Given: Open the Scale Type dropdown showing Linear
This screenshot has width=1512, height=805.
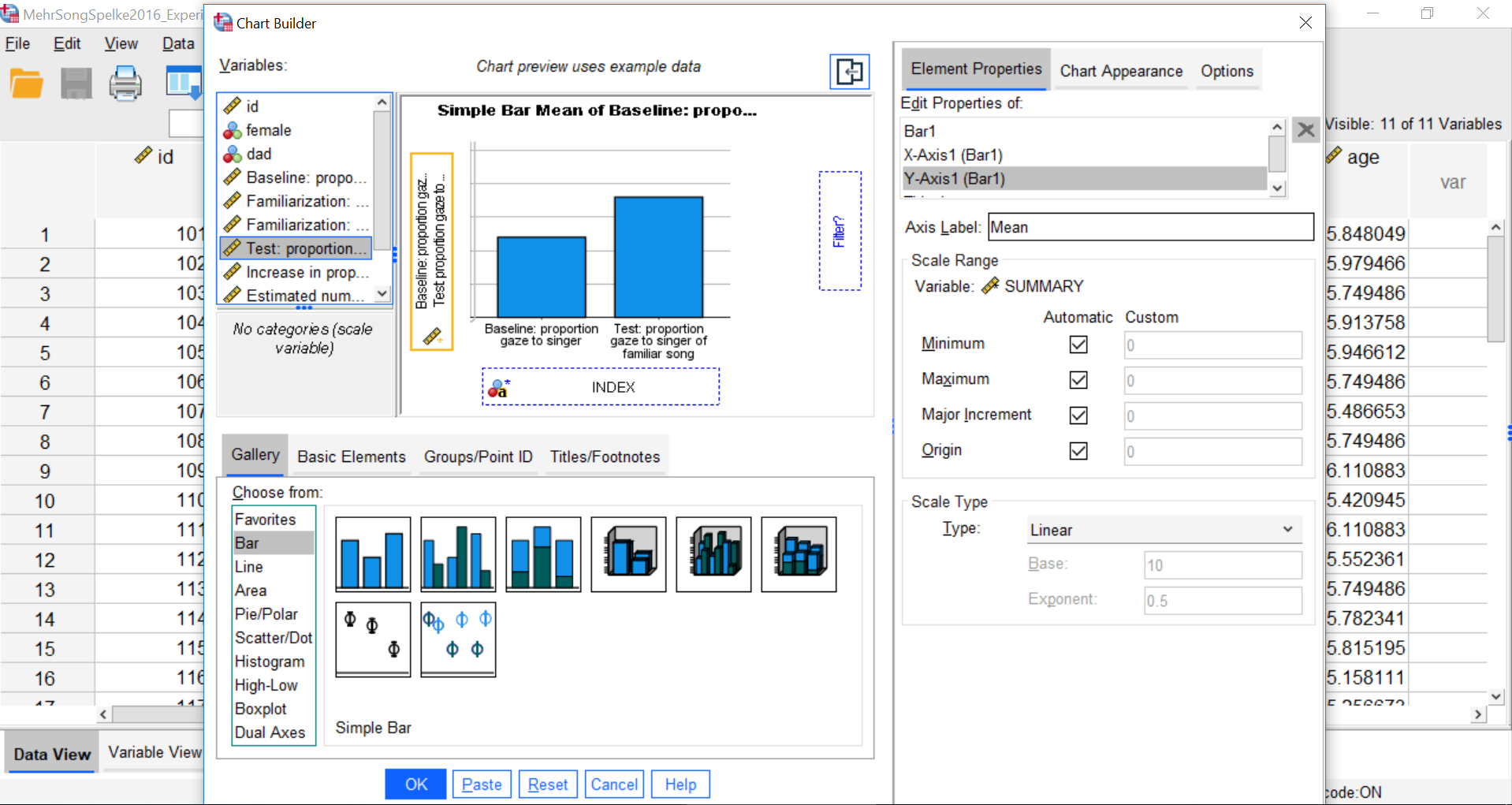Looking at the screenshot, I should click(1164, 530).
